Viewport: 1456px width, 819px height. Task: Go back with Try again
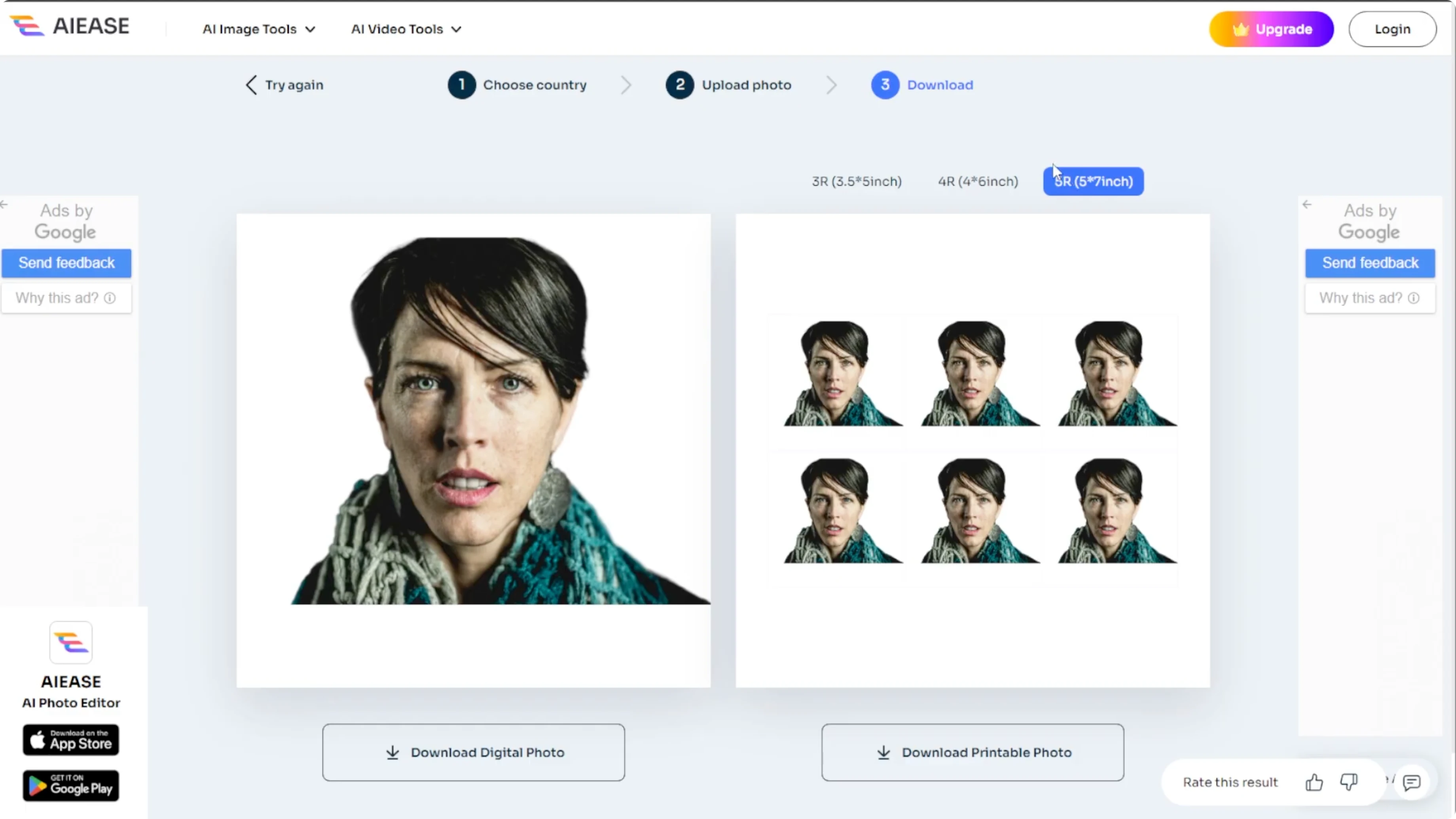point(285,85)
